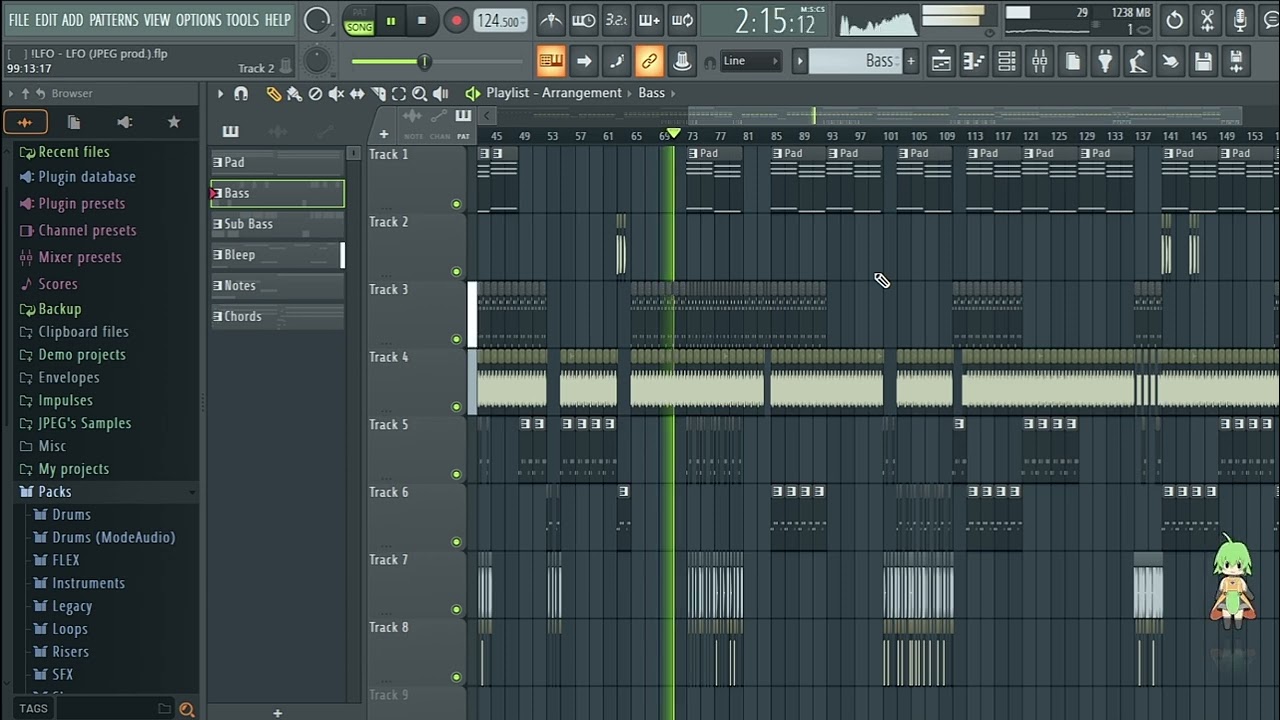Viewport: 1280px width, 720px height.
Task: Toggle typing keyboard to piano button
Action: pos(551,61)
